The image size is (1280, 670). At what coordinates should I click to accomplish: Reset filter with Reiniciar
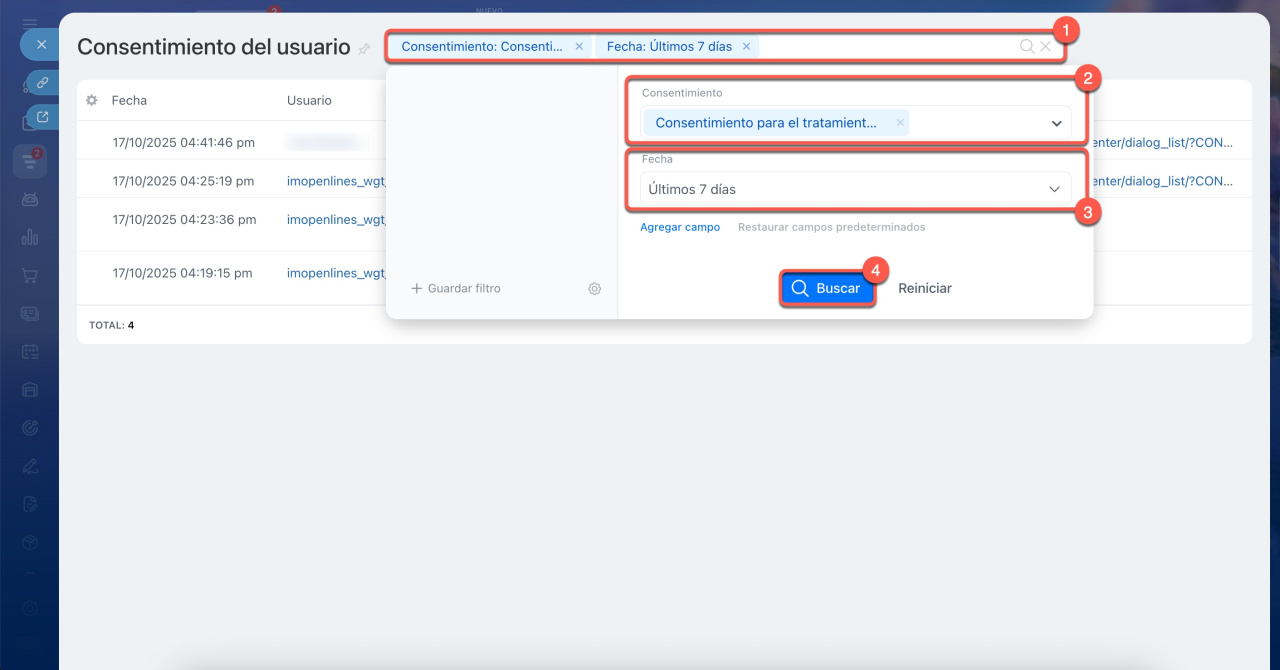924,288
